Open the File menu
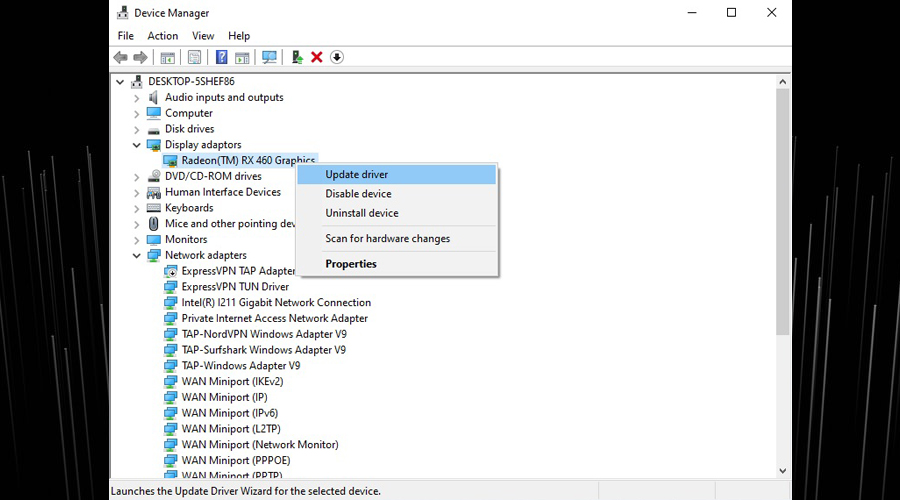Screen dimensions: 900x500 pyautogui.click(x=126, y=36)
